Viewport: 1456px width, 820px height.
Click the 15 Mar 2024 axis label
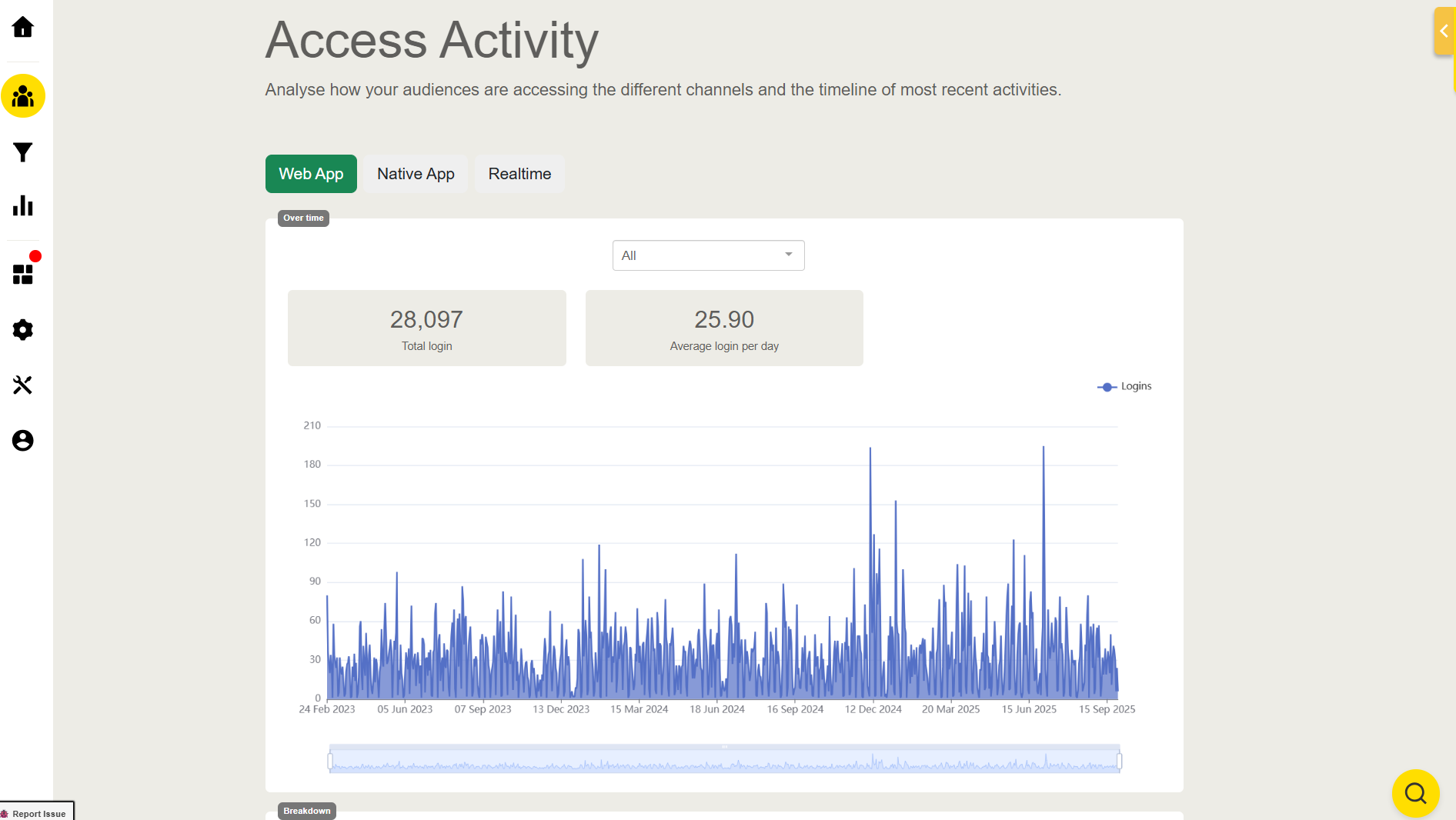tap(640, 709)
